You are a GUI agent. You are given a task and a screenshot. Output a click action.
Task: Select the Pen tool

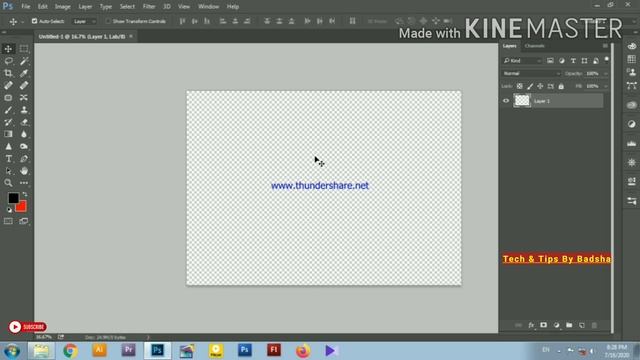click(24, 159)
